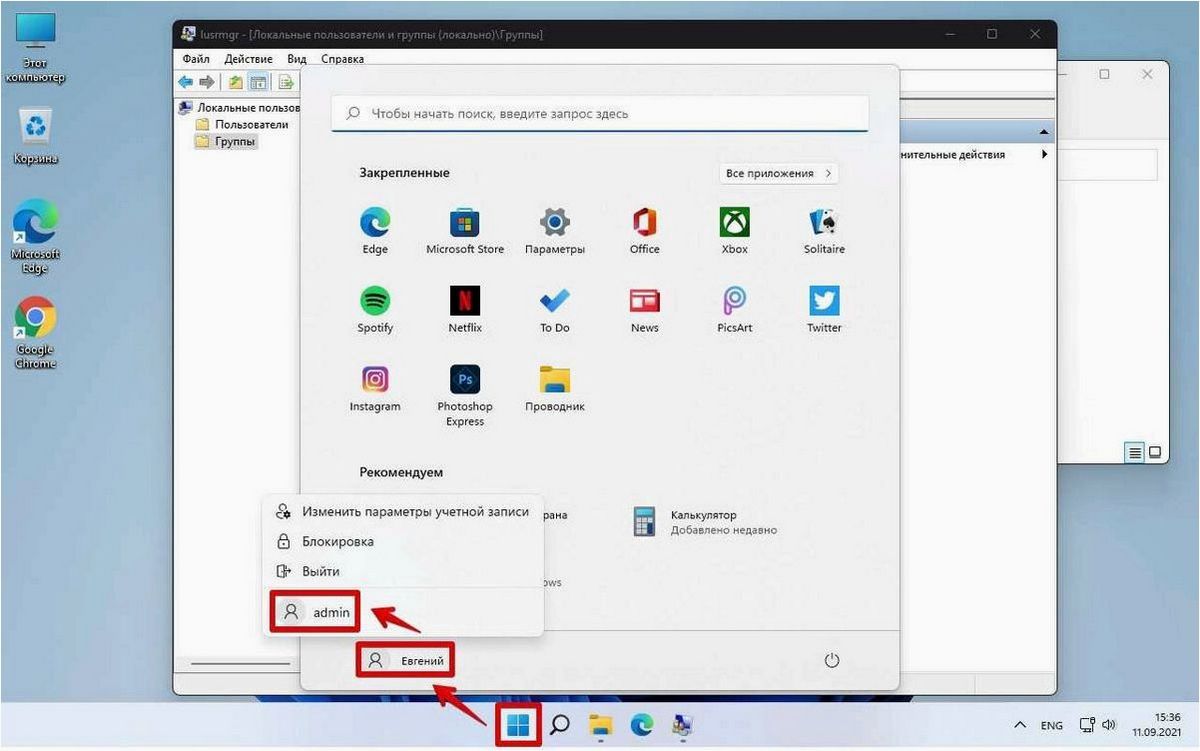Image resolution: width=1200 pixels, height=751 pixels.
Task: Click the Start button on the taskbar
Action: [518, 724]
